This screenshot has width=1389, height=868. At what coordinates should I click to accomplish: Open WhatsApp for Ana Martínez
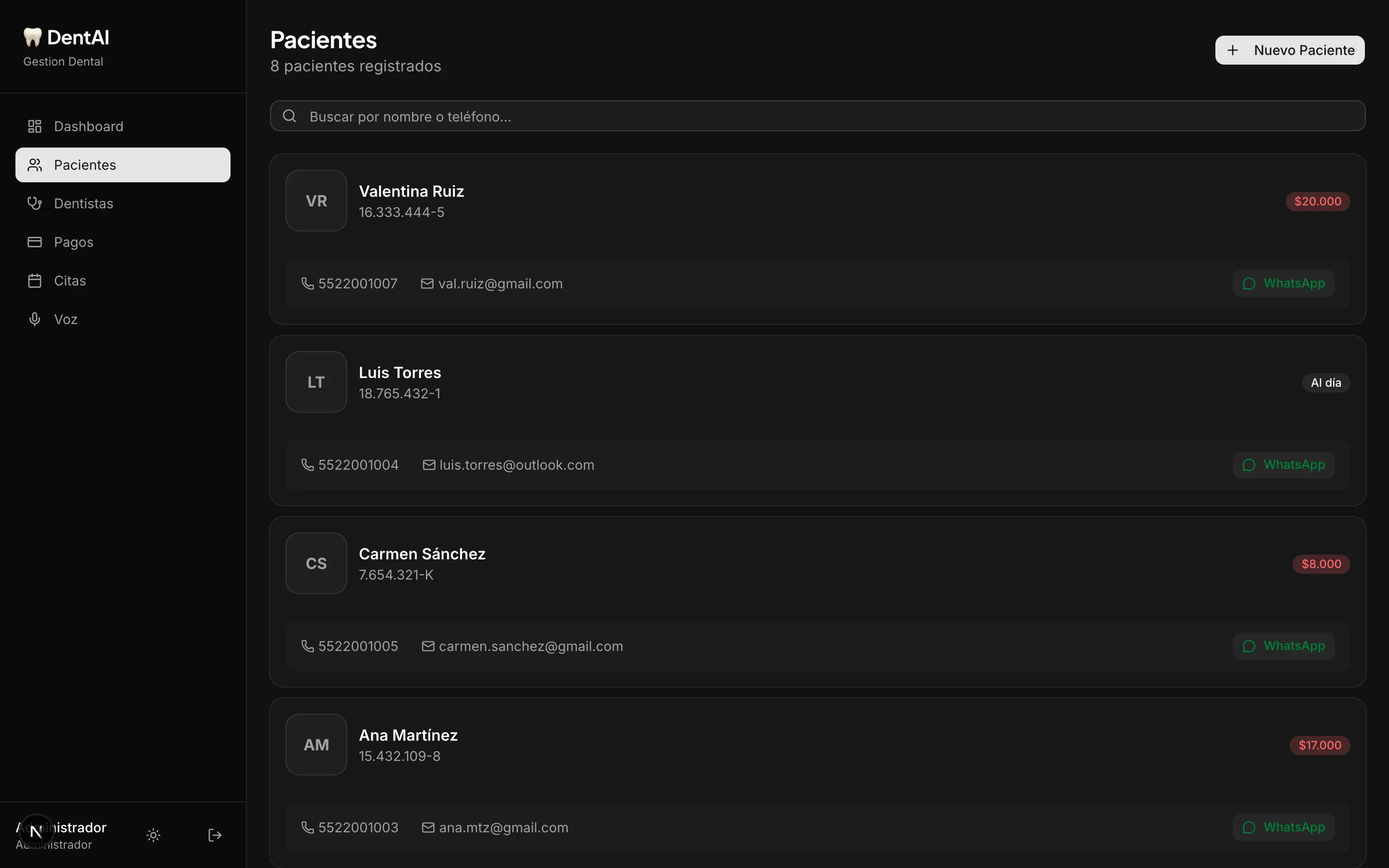coord(1283,827)
